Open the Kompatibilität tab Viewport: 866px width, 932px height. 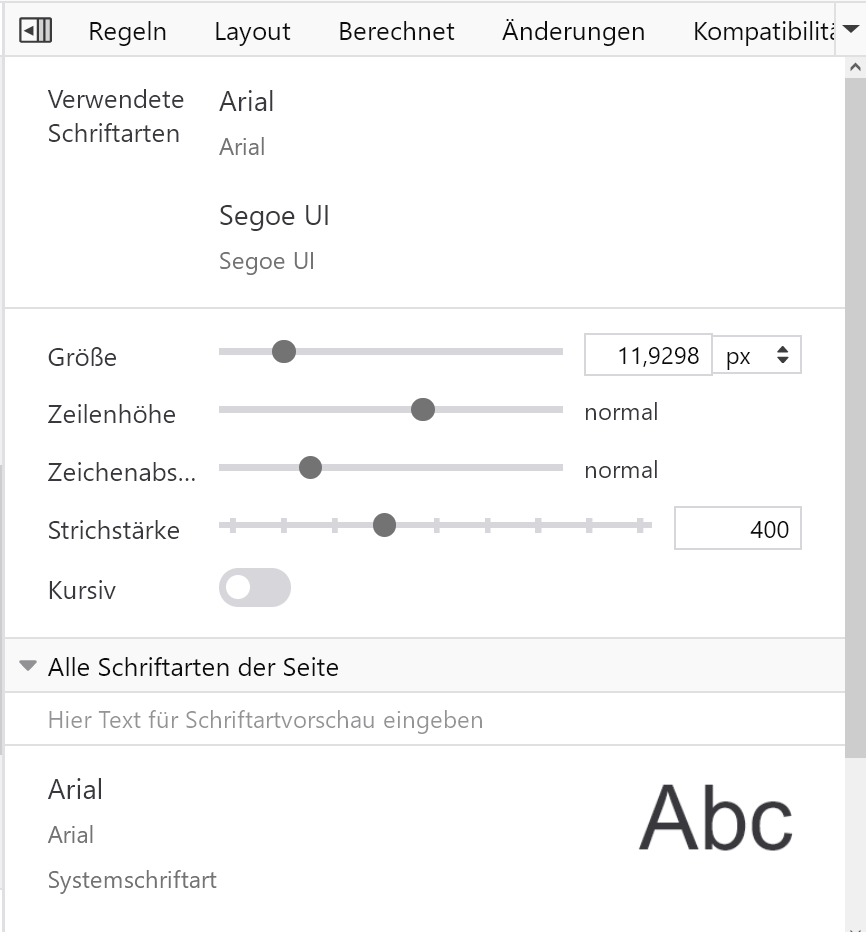pos(762,31)
